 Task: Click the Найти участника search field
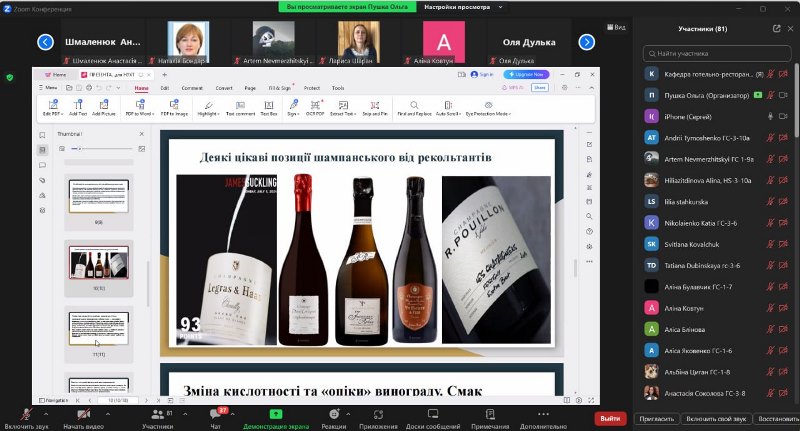[x=716, y=53]
